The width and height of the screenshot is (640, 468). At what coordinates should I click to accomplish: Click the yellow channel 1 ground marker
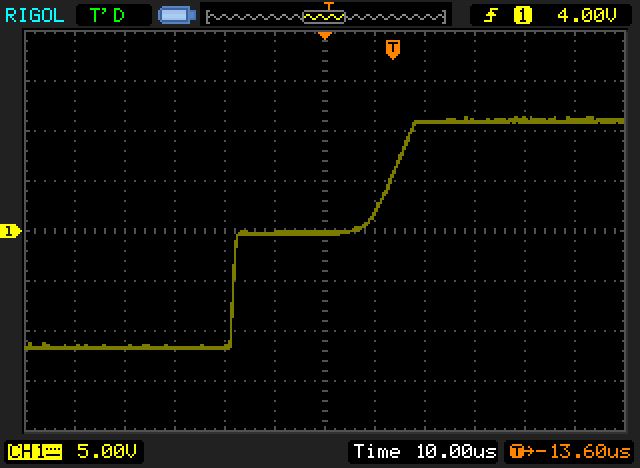pyautogui.click(x=10, y=231)
